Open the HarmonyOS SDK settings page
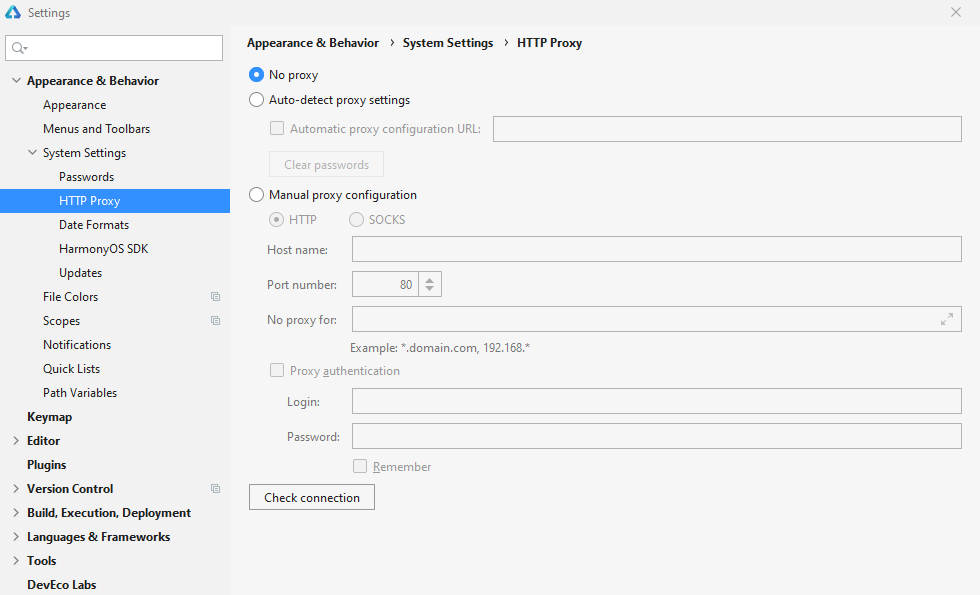Image resolution: width=980 pixels, height=595 pixels. coord(103,249)
